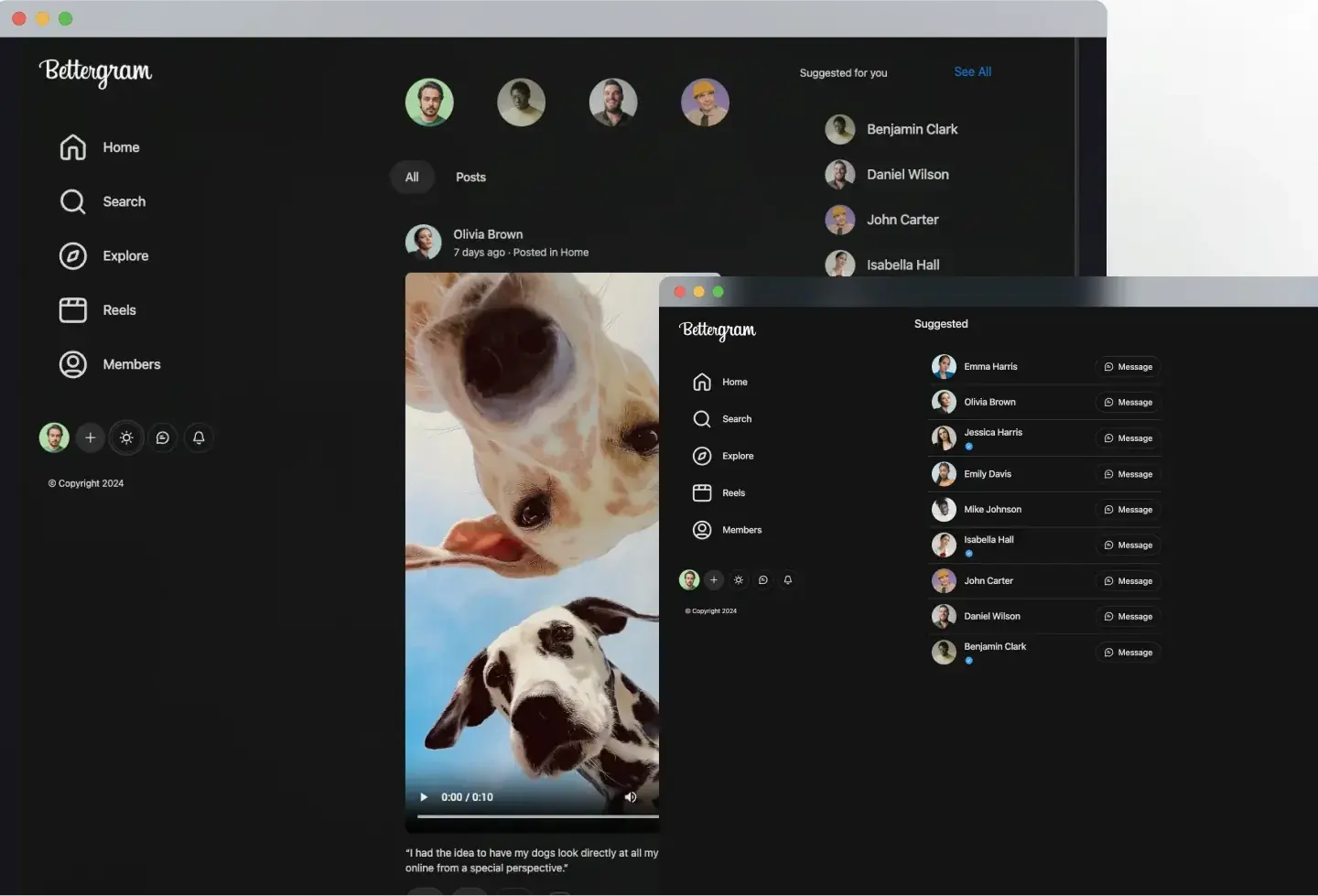Screen dimensions: 1318x896
Task: Message Emily Davis
Action: [1128, 474]
